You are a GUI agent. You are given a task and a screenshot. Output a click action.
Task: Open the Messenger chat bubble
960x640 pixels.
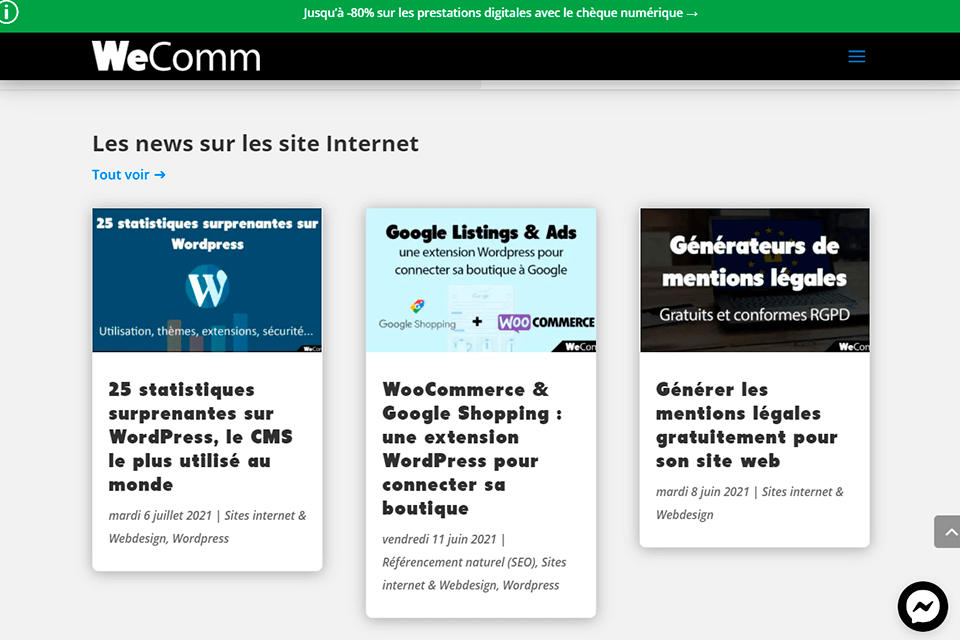pos(923,606)
